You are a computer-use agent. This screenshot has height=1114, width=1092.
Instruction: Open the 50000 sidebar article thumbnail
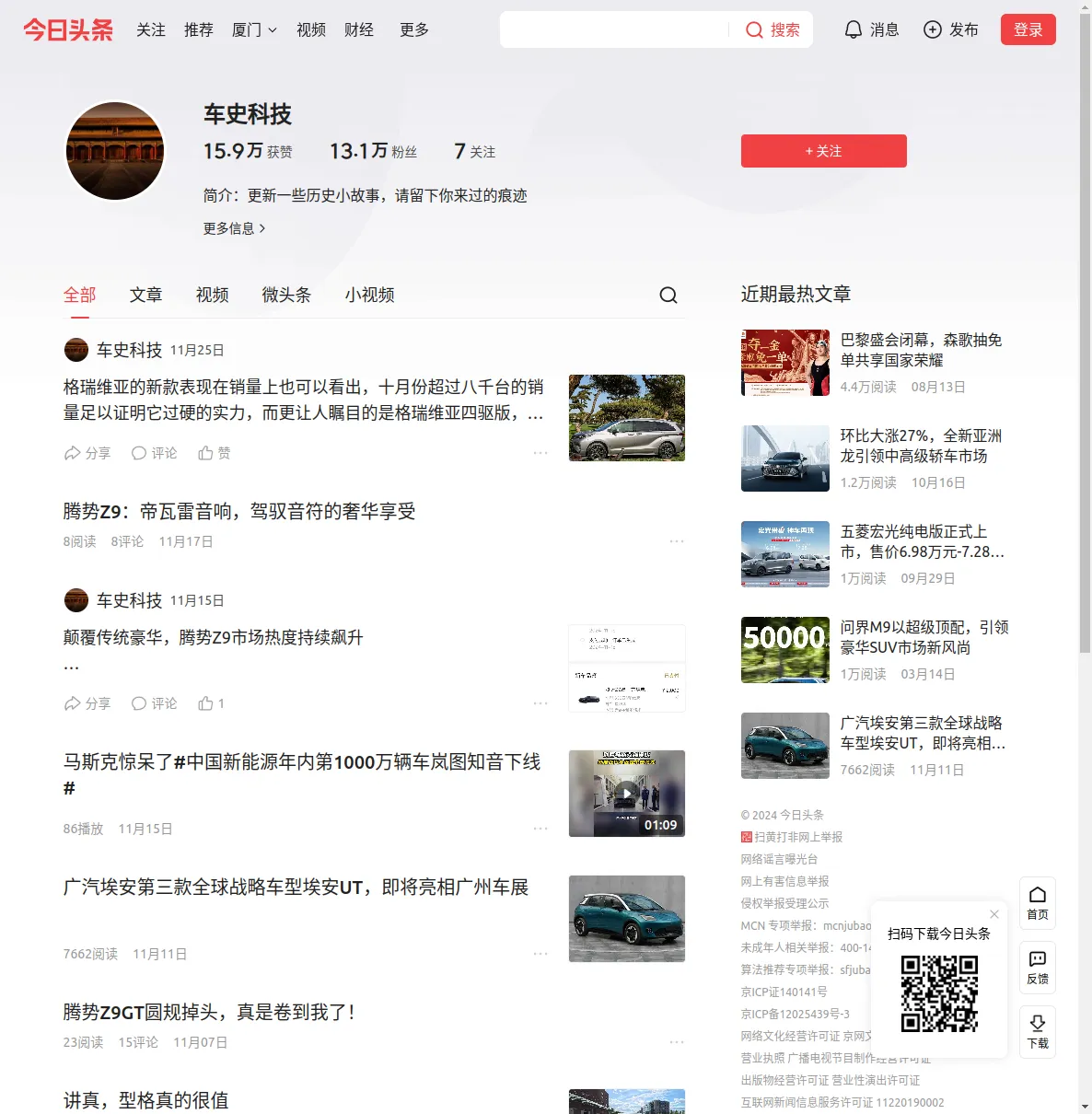pyautogui.click(x=785, y=650)
